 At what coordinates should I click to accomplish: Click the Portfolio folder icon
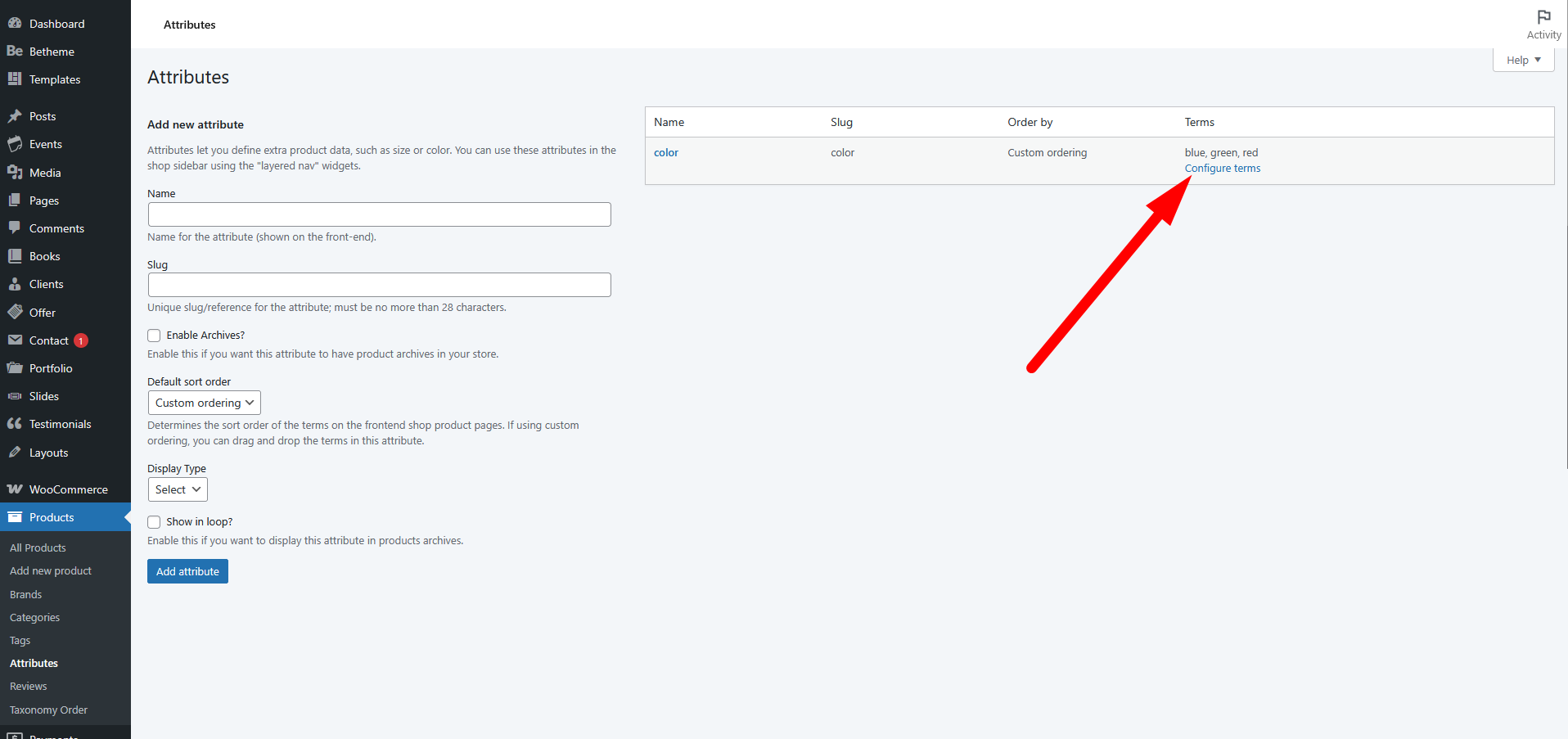[x=15, y=368]
